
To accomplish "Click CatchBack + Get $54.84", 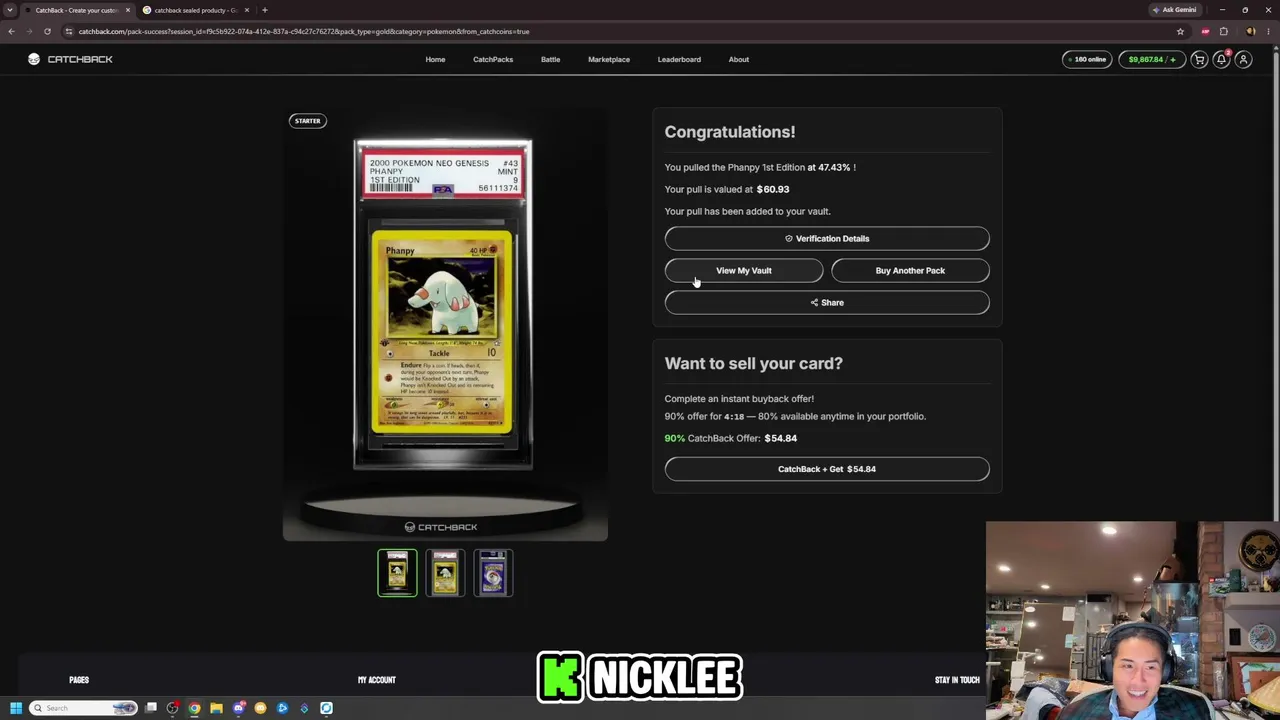I will click(x=827, y=469).
